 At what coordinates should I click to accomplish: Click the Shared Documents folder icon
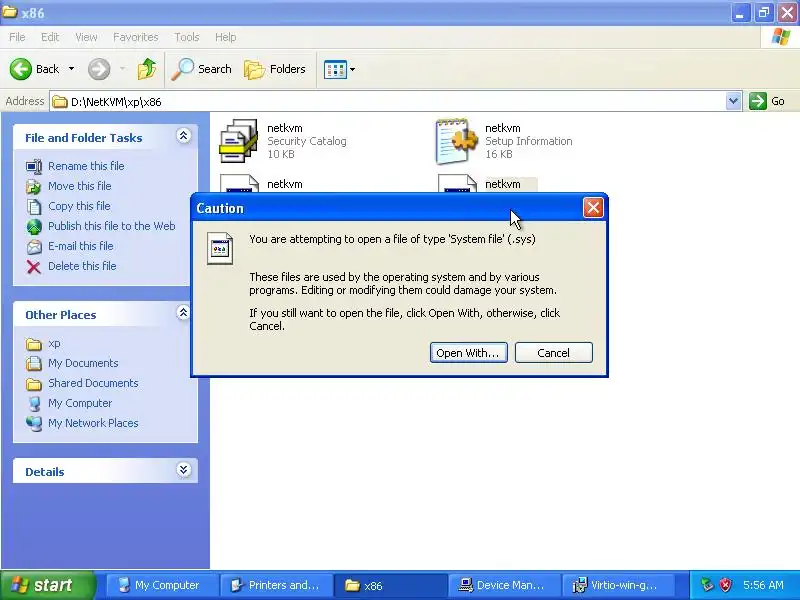pyautogui.click(x=34, y=383)
